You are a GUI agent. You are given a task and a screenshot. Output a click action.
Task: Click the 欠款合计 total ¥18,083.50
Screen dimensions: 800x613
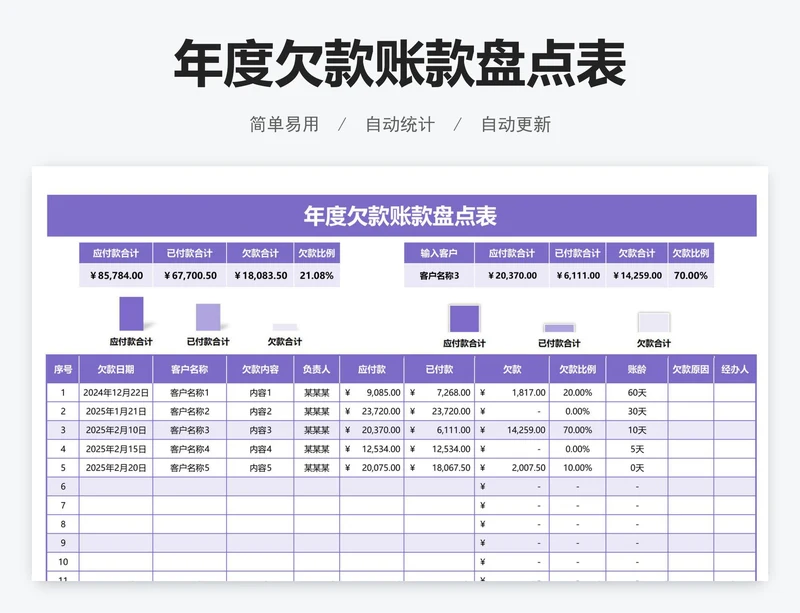(260, 276)
